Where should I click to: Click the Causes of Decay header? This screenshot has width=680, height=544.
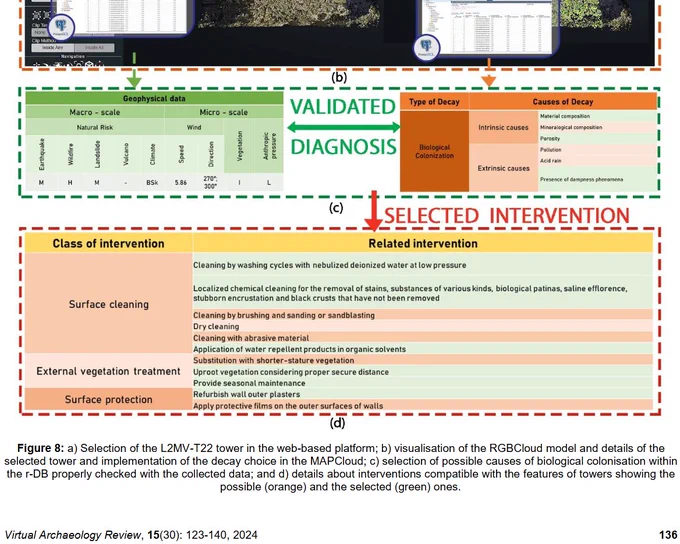point(563,102)
